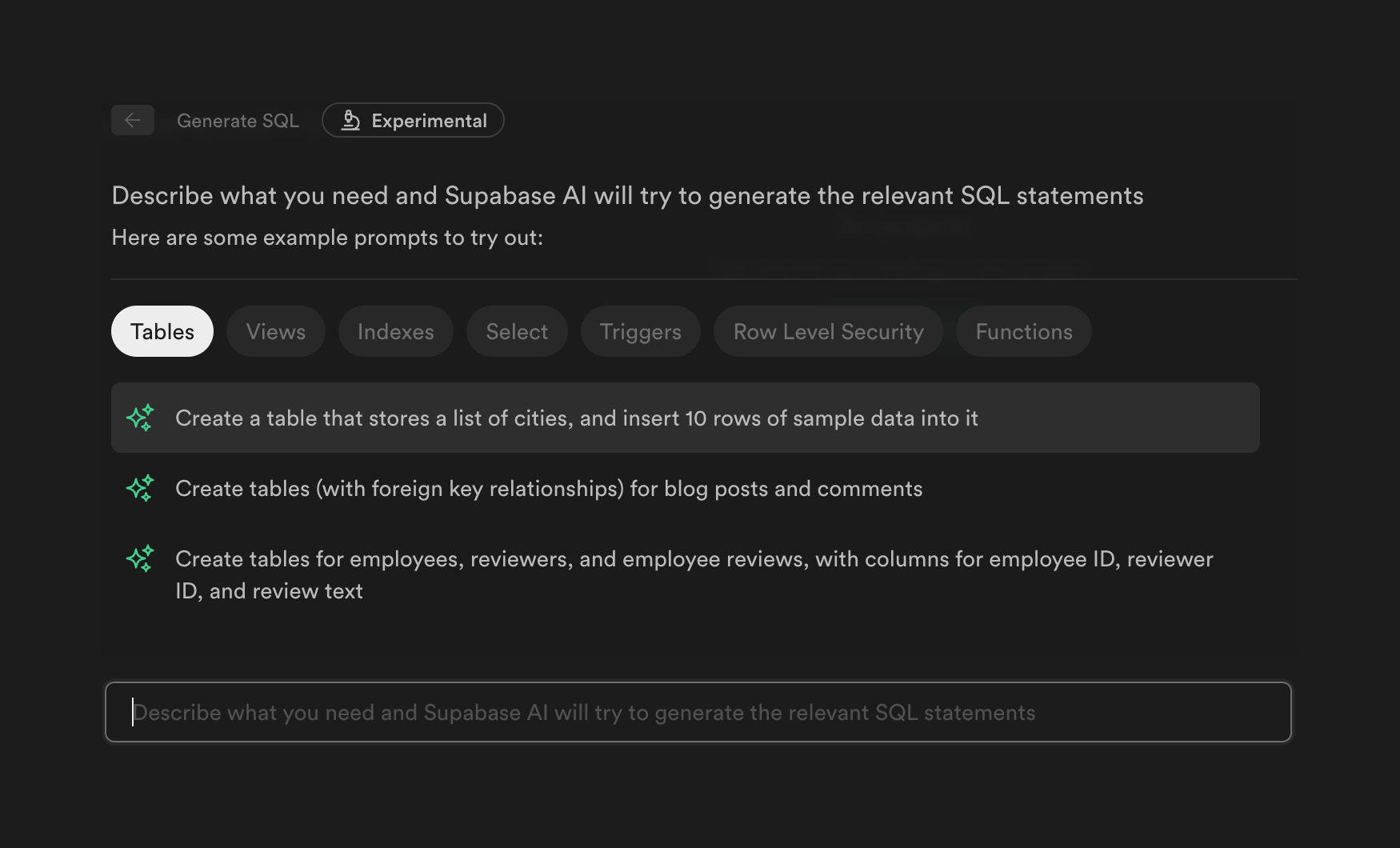
Task: Show Select statement examples
Action: point(516,331)
